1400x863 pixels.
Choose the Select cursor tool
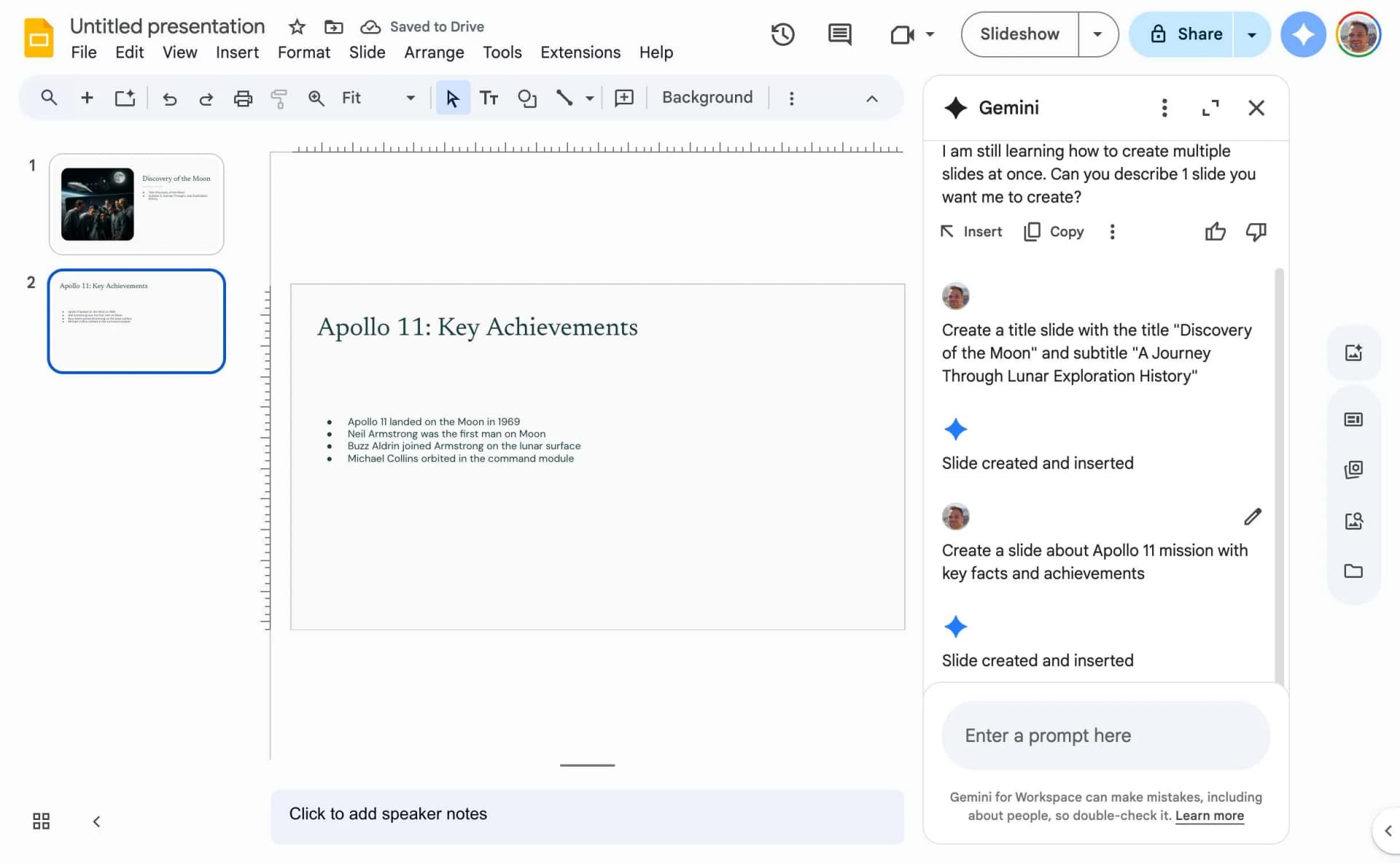[x=452, y=98]
